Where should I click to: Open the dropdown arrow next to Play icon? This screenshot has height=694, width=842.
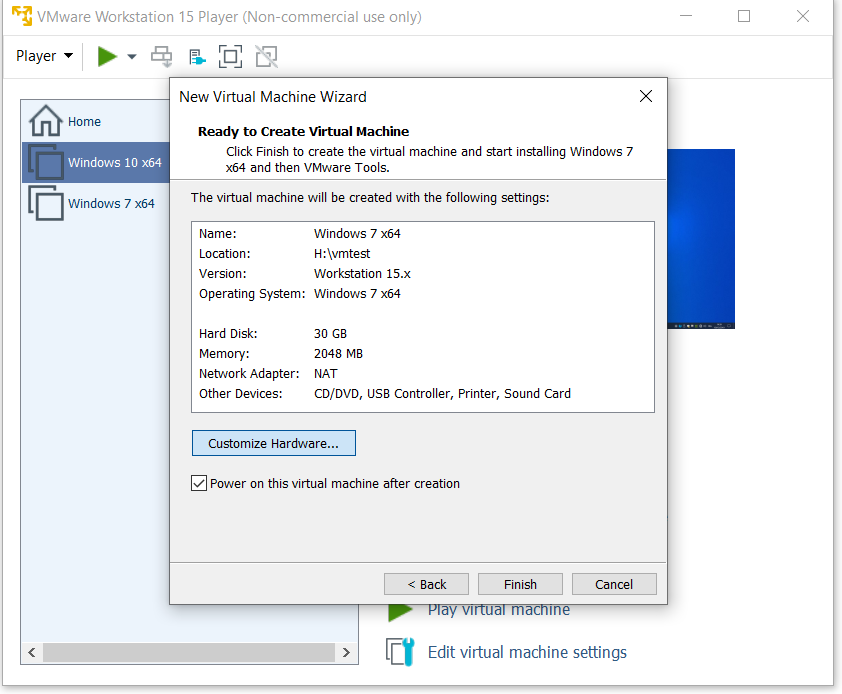click(132, 56)
